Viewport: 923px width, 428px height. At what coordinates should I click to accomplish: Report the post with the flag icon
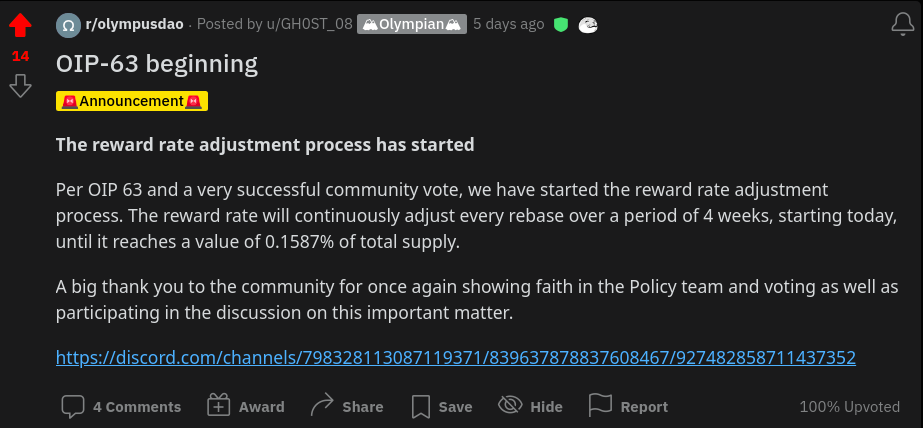click(x=628, y=407)
